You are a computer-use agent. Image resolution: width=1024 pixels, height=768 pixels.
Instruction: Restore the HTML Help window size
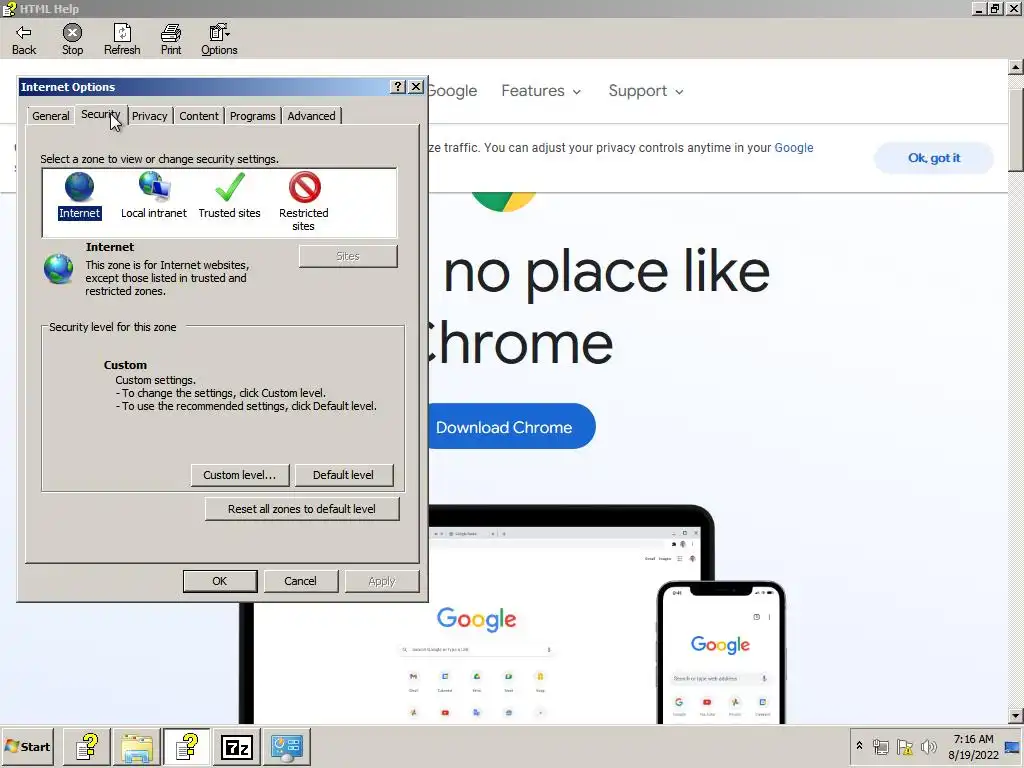(995, 8)
